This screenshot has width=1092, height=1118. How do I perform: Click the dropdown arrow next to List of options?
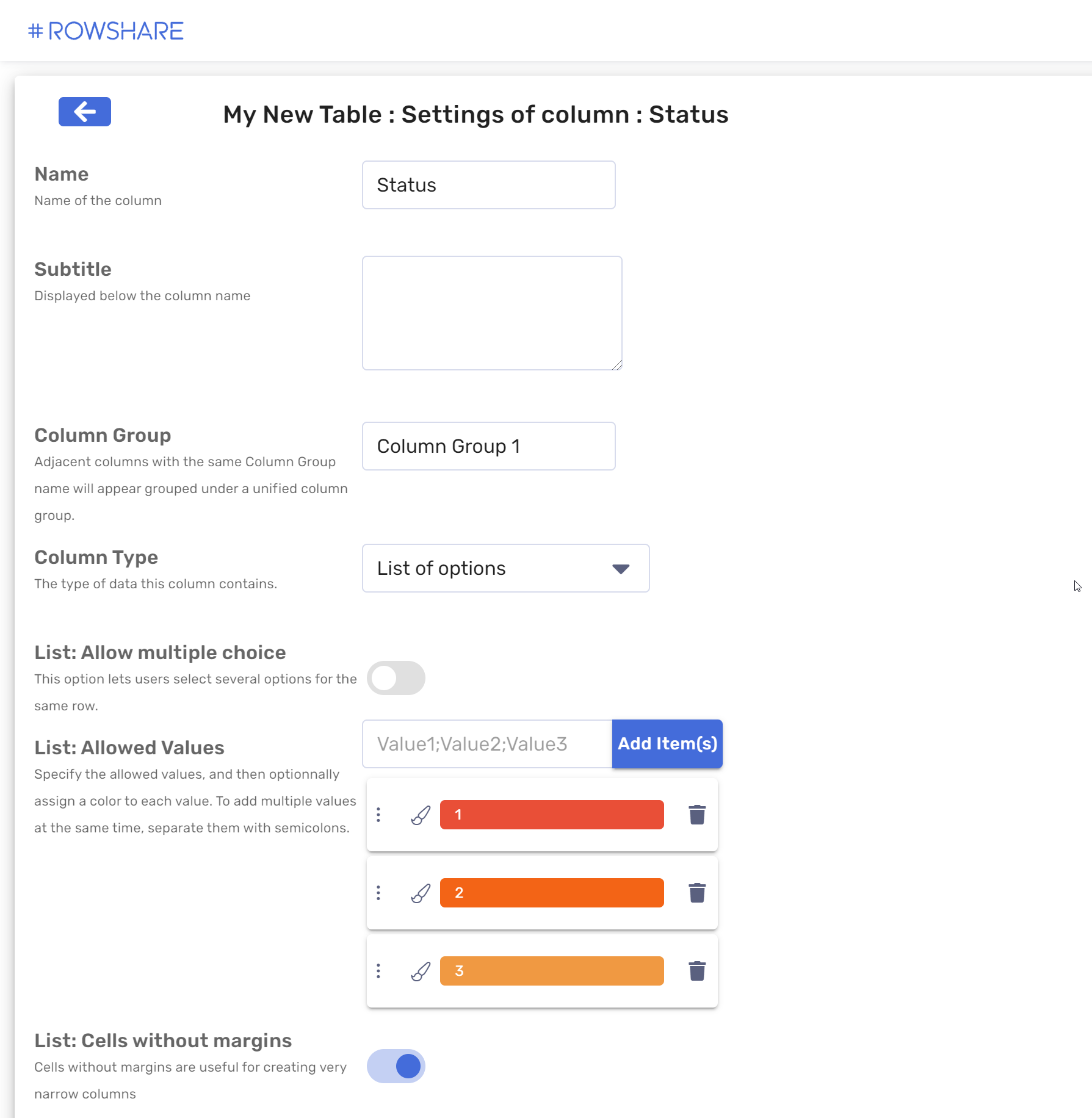tap(621, 569)
